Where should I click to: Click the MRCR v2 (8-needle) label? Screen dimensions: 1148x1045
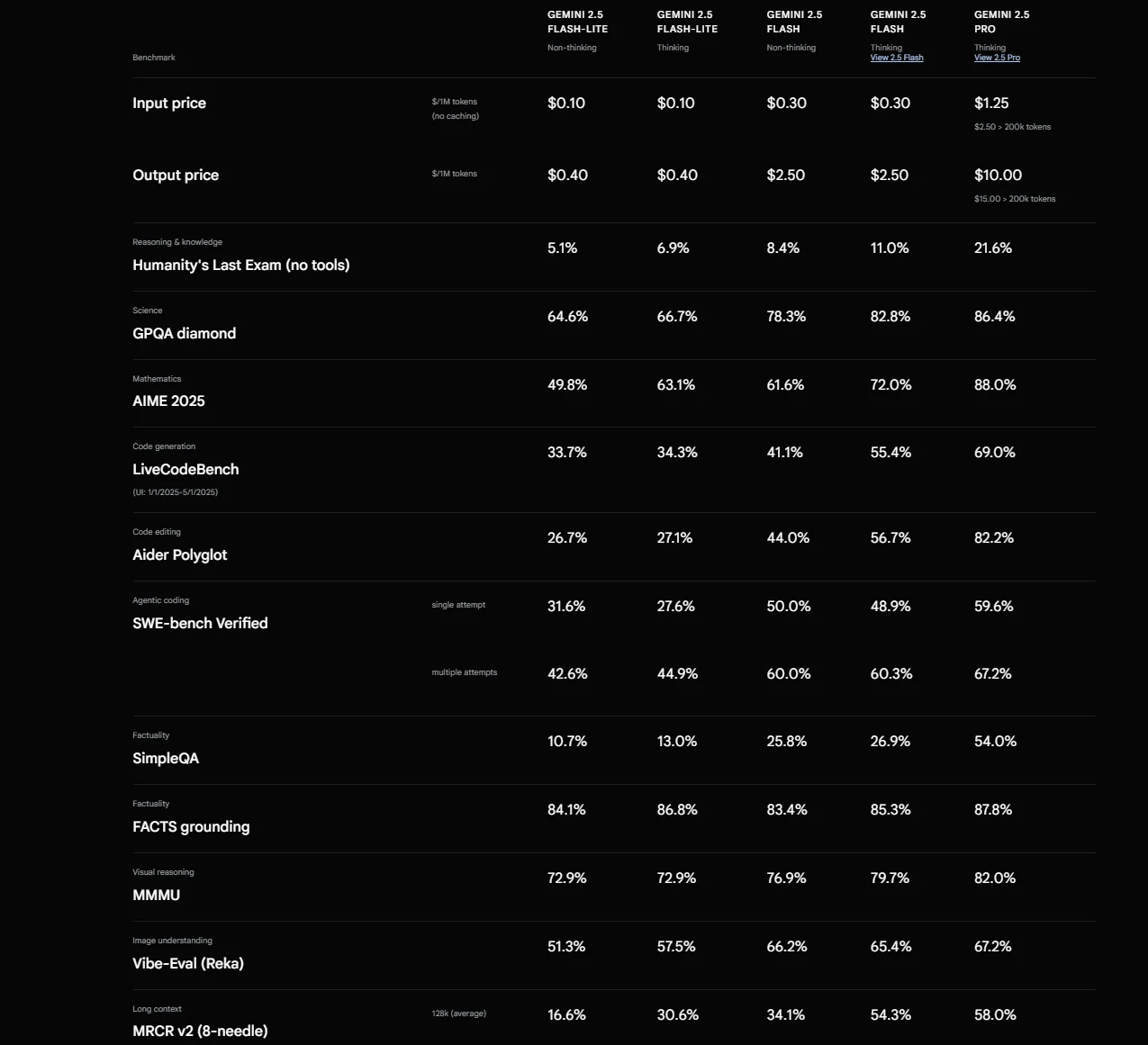(200, 1031)
